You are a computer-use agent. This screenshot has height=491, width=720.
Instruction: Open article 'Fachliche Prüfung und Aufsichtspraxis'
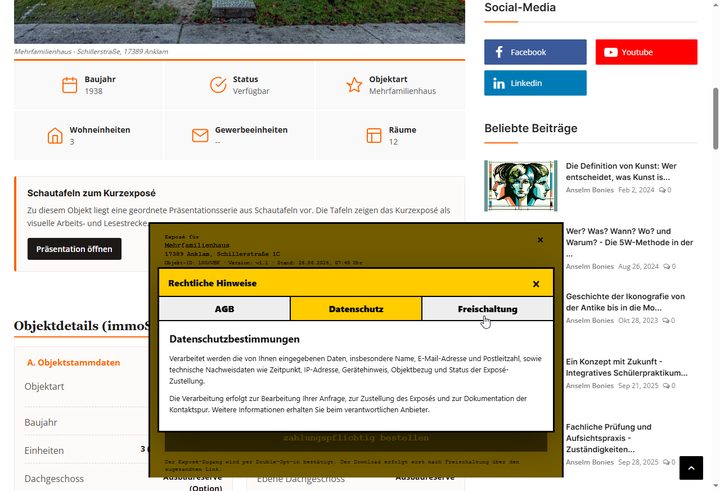pyautogui.click(x=608, y=438)
